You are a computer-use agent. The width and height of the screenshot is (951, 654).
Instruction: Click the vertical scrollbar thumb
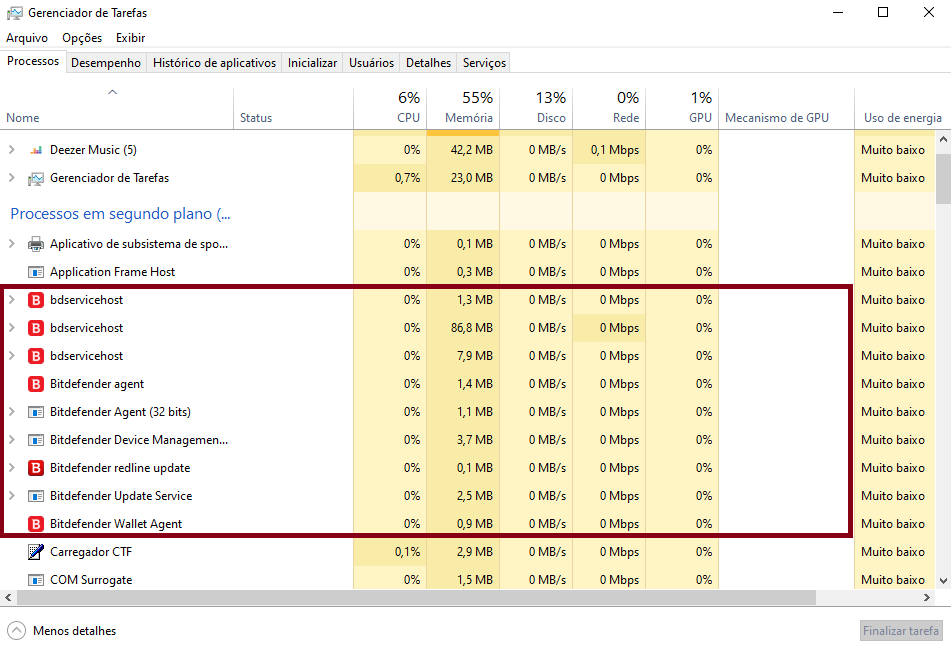pyautogui.click(x=943, y=178)
